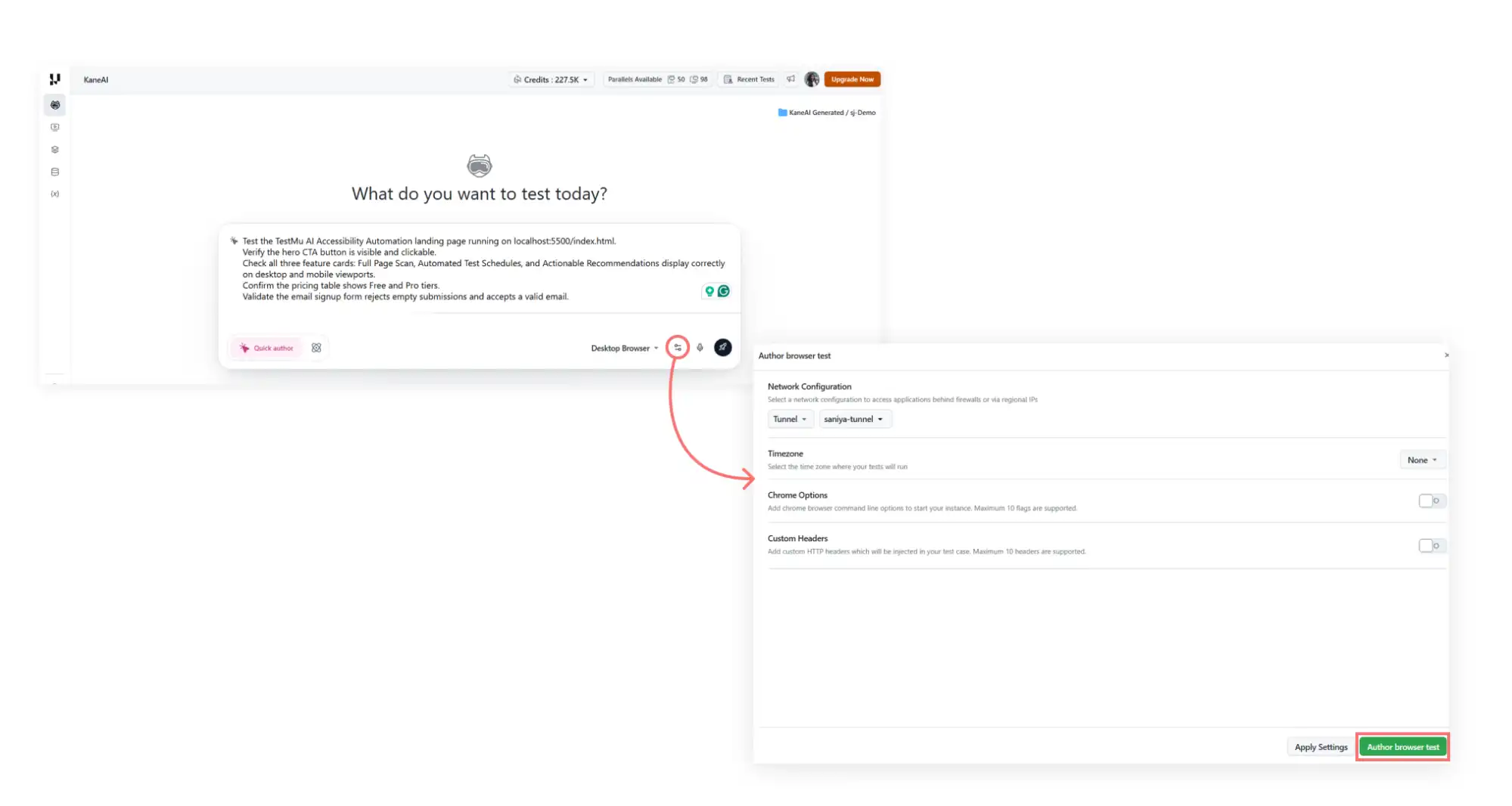
Task: Click the announcements megaphone icon
Action: coord(791,79)
